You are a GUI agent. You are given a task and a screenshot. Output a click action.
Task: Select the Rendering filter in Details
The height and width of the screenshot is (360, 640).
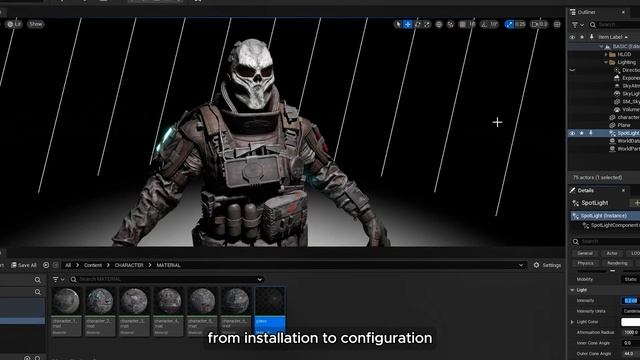point(617,263)
